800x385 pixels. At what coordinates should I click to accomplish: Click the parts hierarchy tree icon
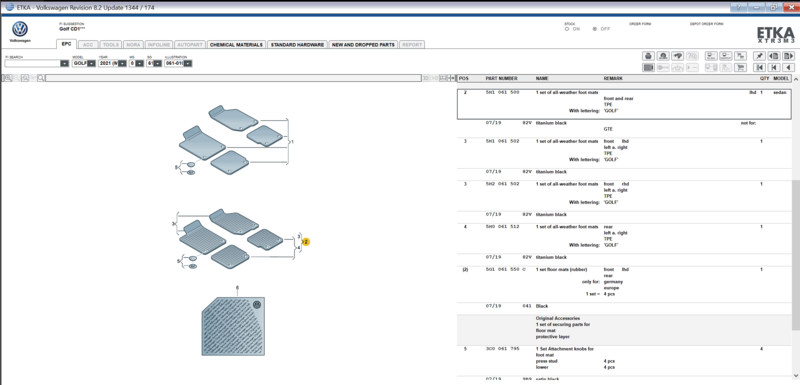[740, 56]
